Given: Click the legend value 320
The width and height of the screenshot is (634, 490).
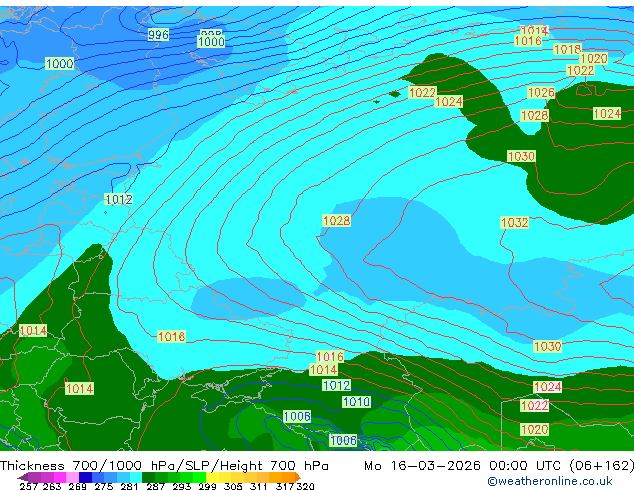Looking at the screenshot, I should click(305, 486).
